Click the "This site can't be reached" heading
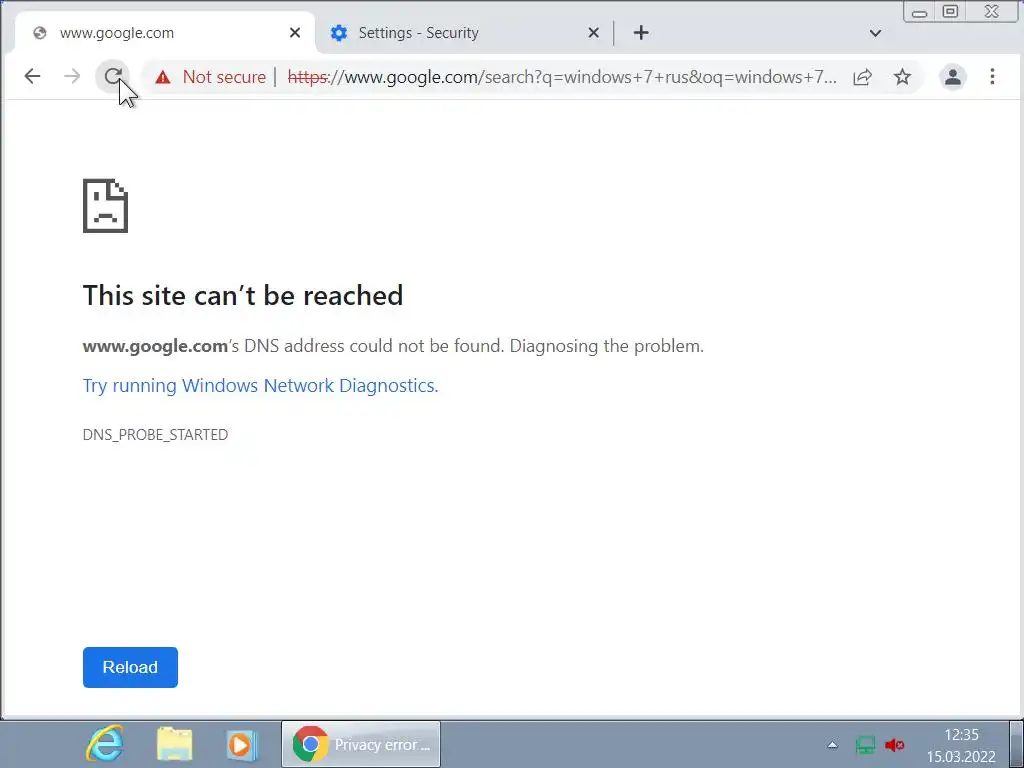1024x768 pixels. click(x=243, y=295)
